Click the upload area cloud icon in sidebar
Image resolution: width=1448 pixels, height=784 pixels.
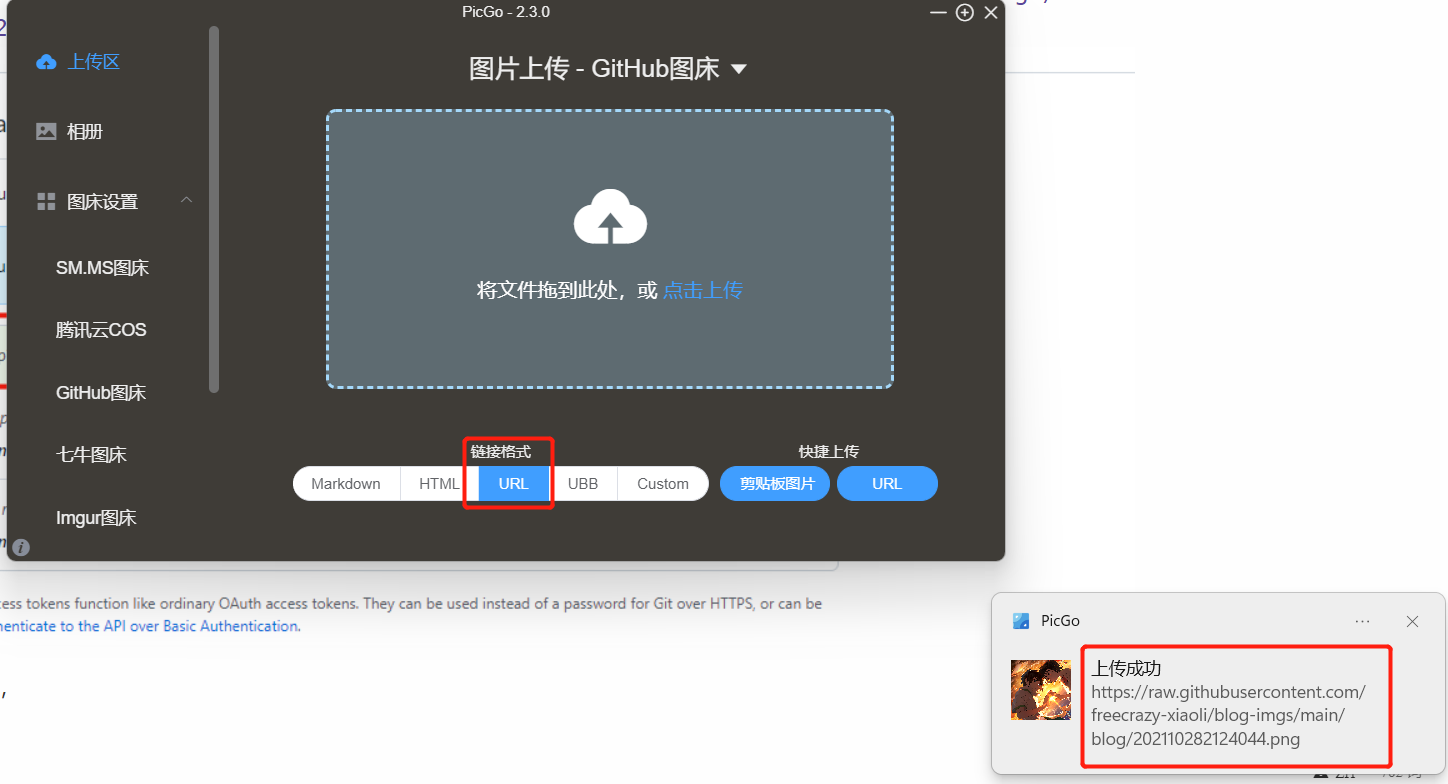[46, 62]
